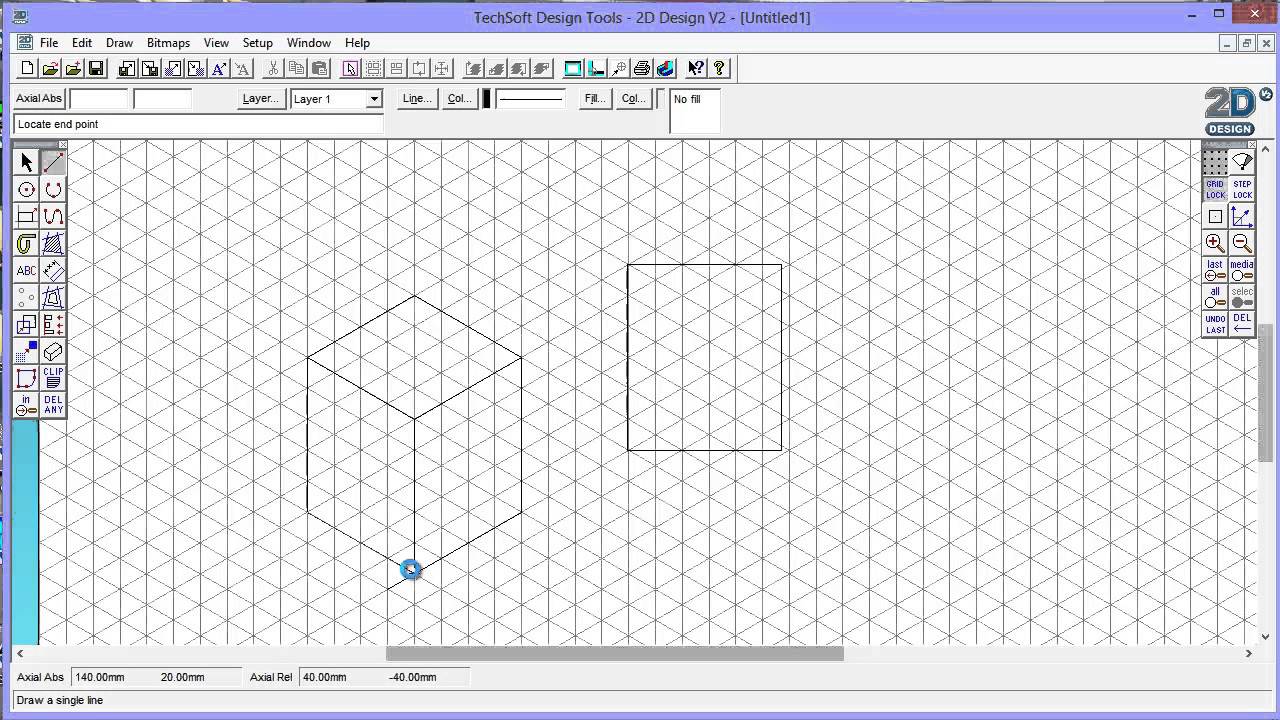This screenshot has height=720, width=1280.
Task: Select the 3D box tool
Action: tap(53, 351)
